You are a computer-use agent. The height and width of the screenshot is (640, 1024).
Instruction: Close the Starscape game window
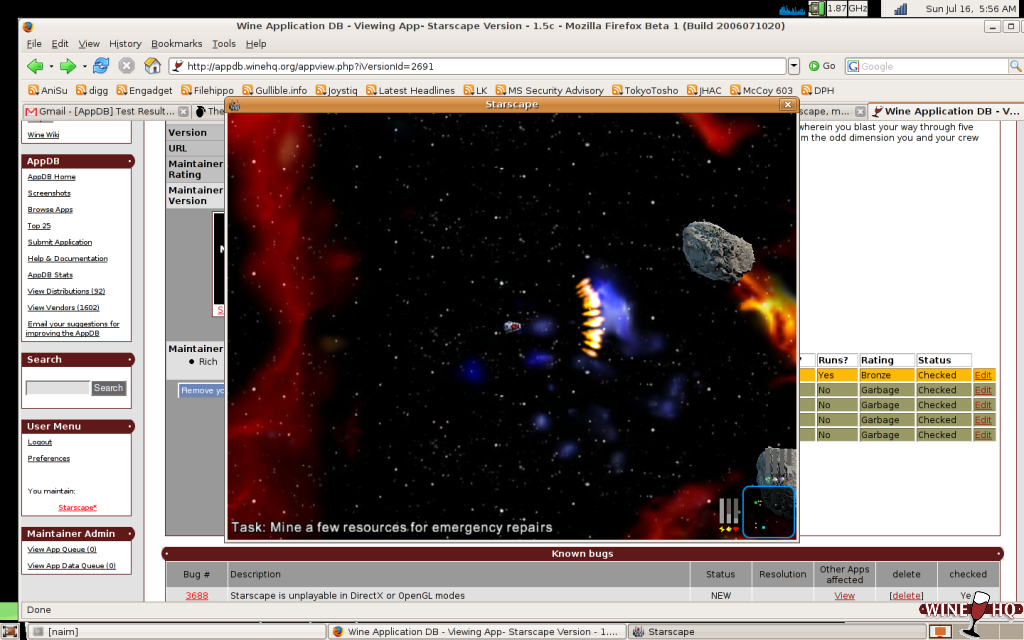(x=788, y=104)
